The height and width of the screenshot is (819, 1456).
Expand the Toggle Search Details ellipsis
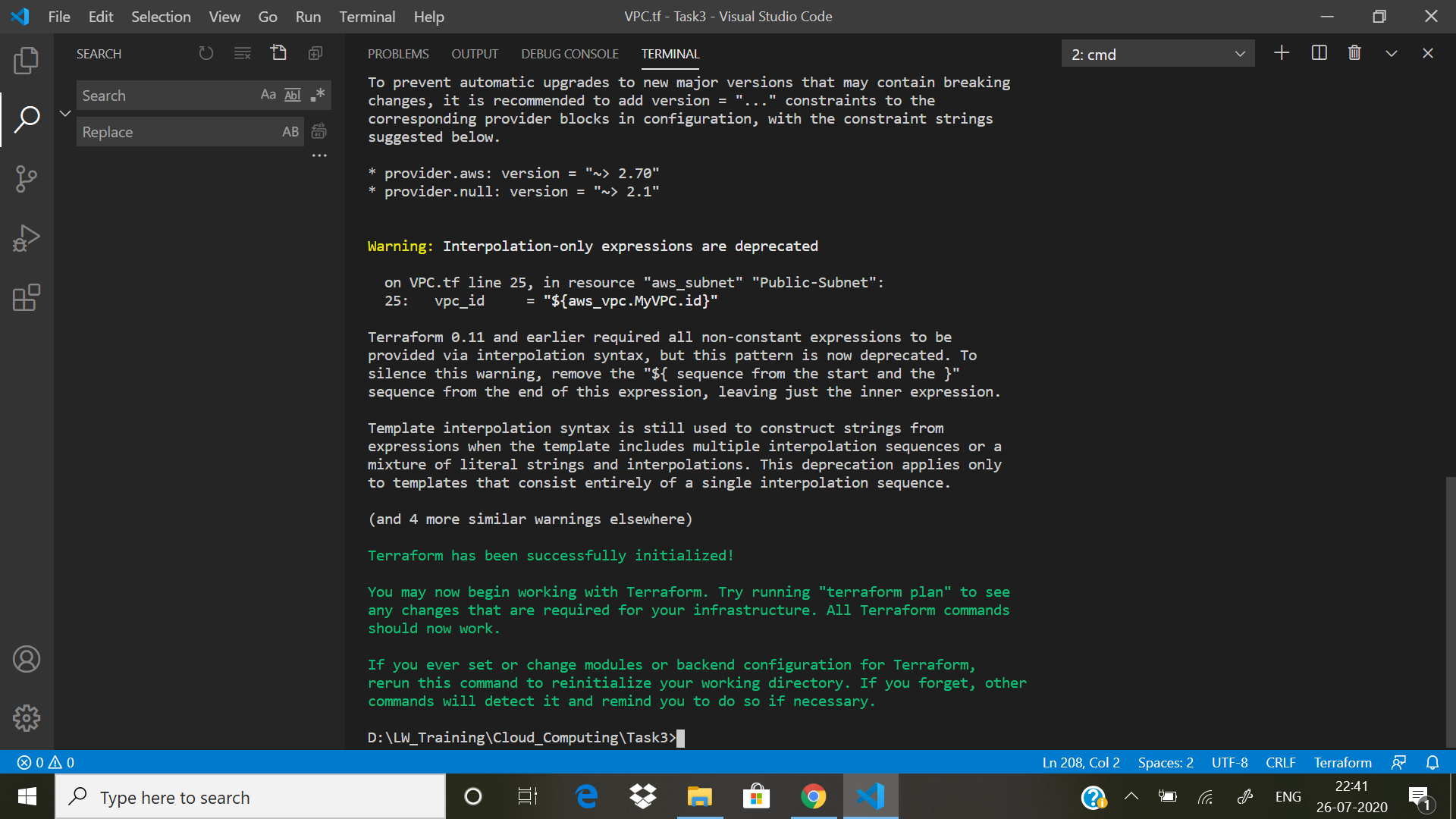(x=319, y=155)
